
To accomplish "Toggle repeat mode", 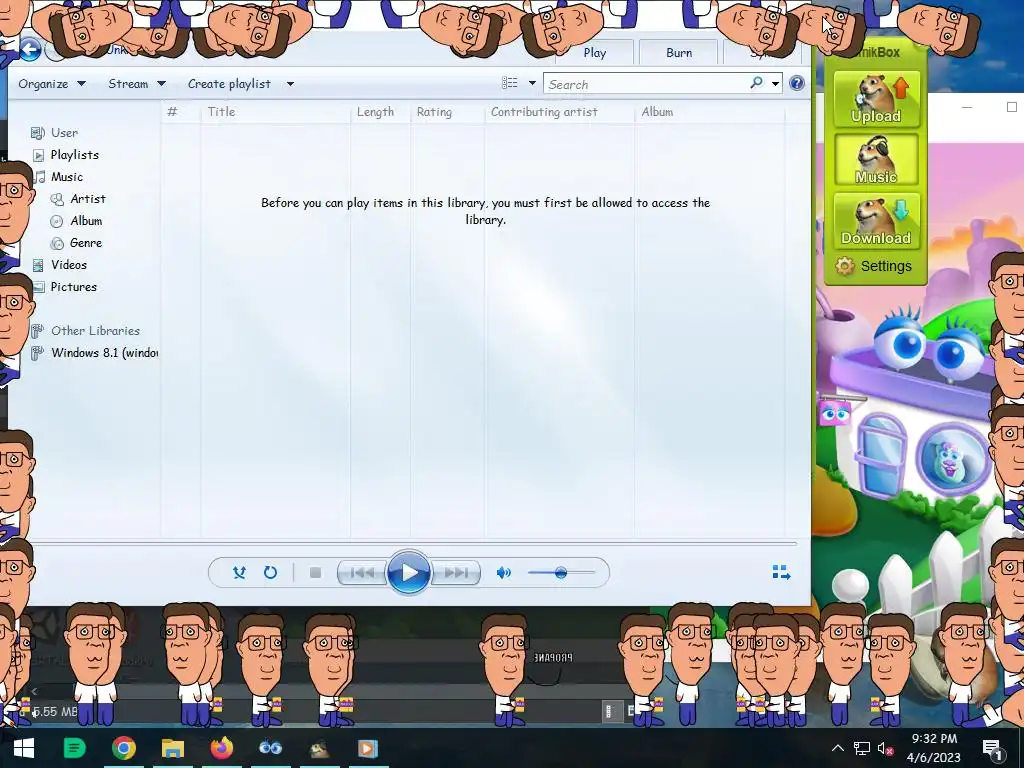I will (270, 573).
